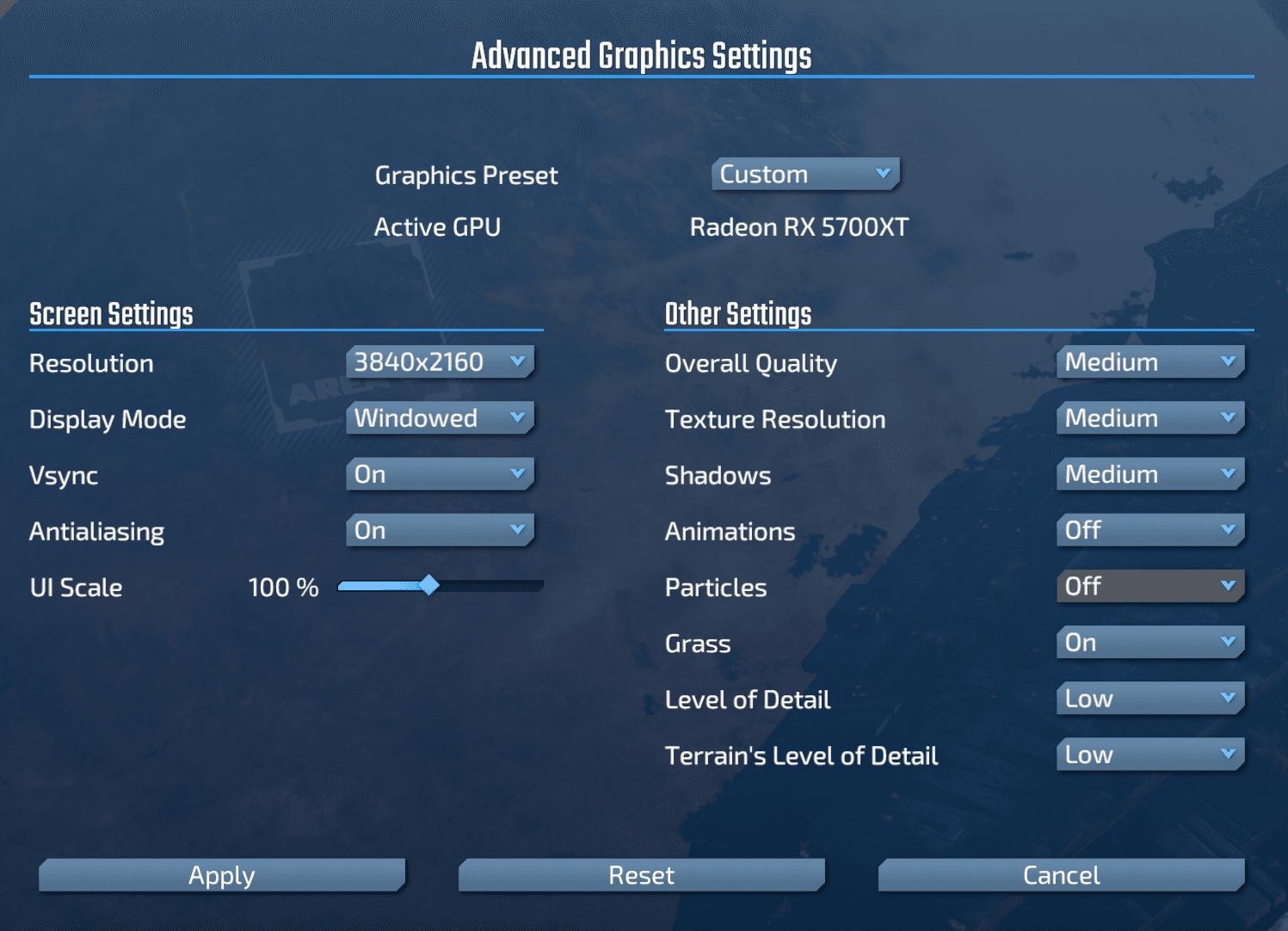
Task: Open the Graphics Preset dropdown set to Custom
Action: (x=805, y=174)
